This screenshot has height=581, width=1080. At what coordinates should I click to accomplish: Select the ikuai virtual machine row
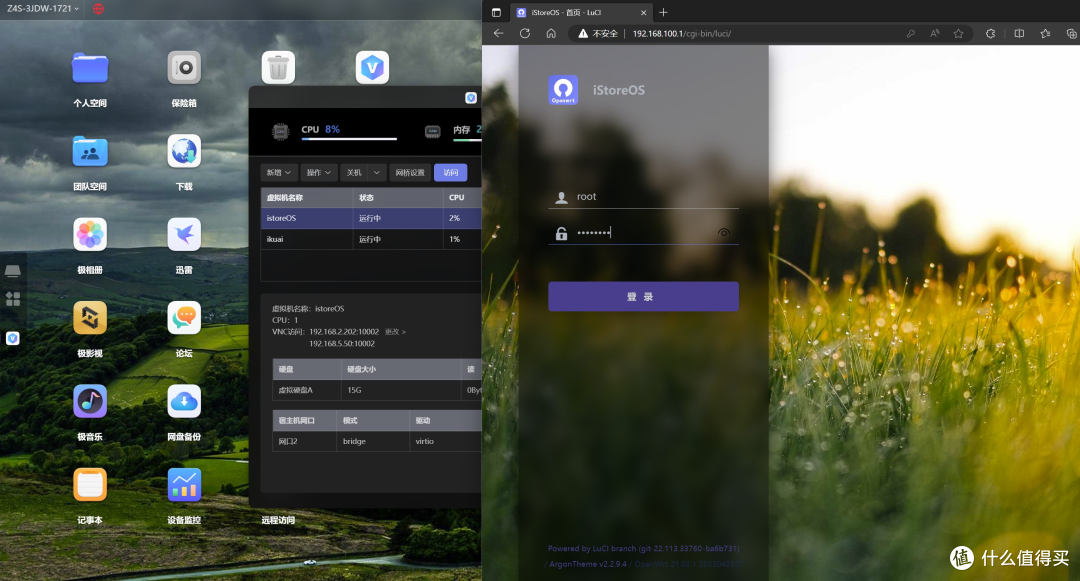click(x=371, y=239)
